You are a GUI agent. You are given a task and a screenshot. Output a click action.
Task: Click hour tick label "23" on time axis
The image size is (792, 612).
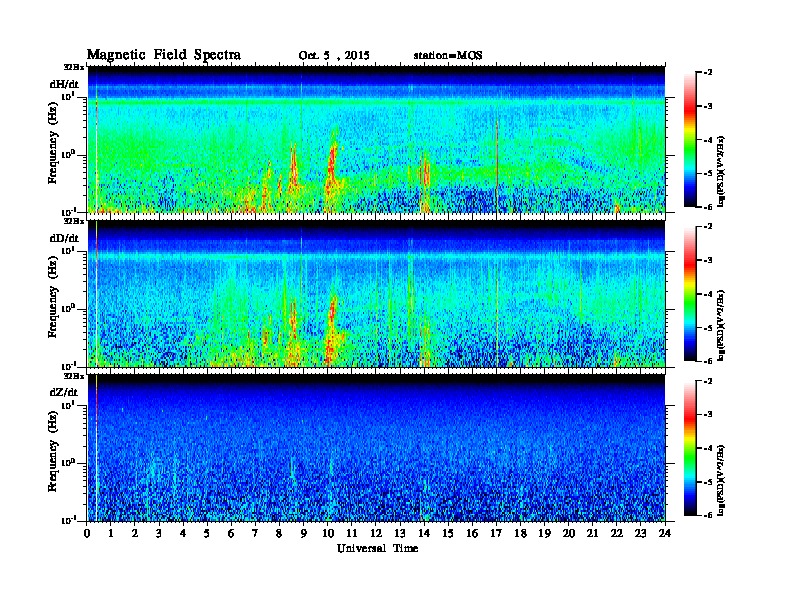coord(640,534)
